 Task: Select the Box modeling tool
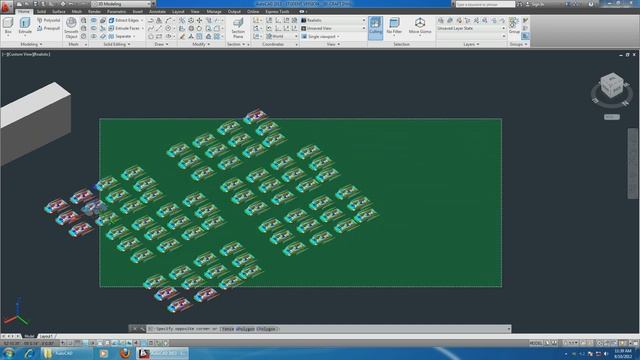[x=8, y=26]
